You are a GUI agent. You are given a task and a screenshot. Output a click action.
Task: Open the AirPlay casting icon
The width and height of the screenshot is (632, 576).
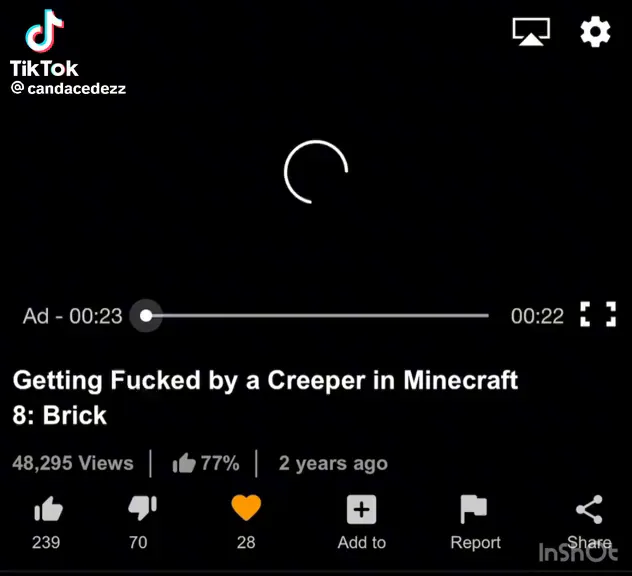(531, 31)
